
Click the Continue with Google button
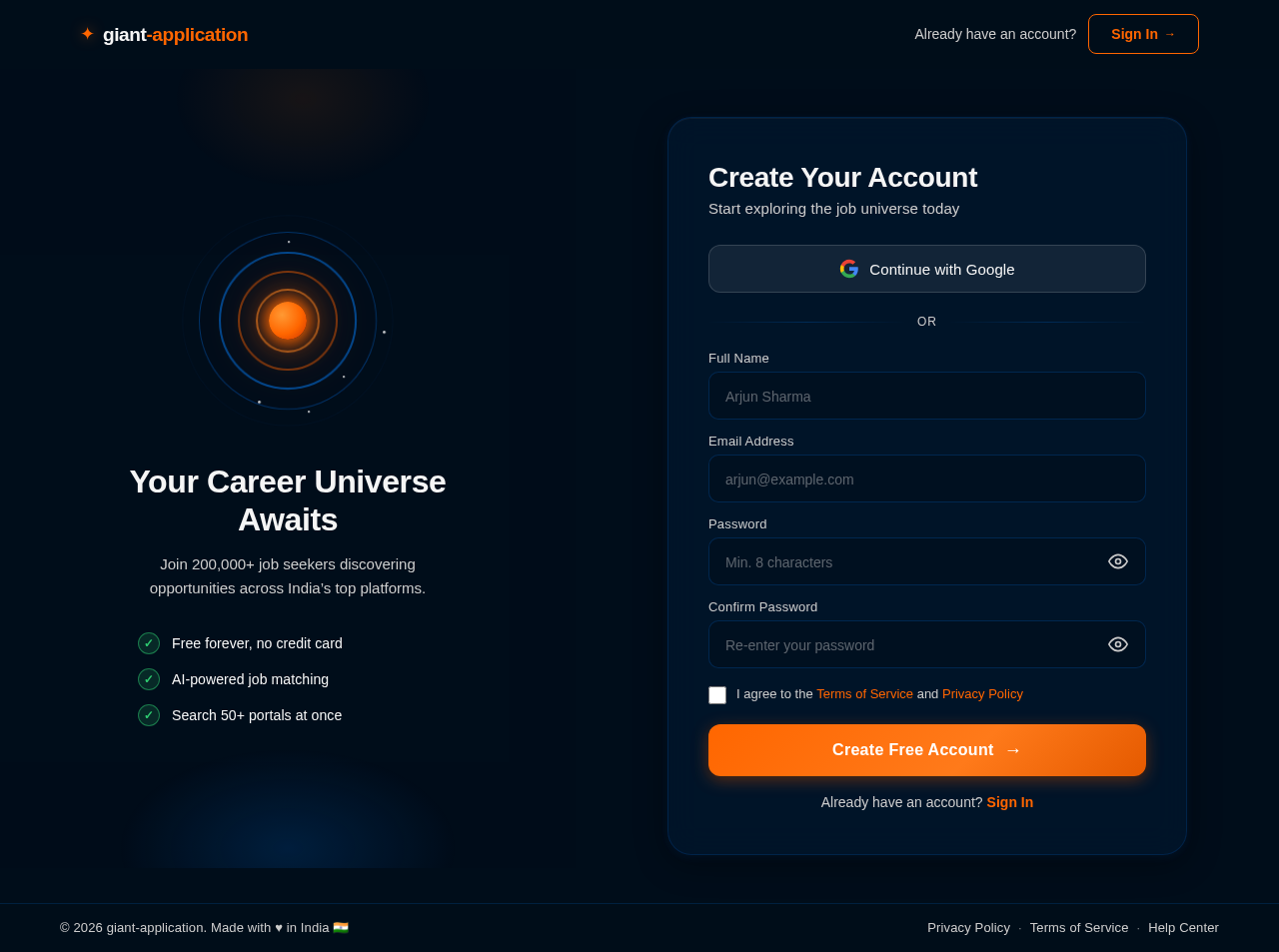(x=926, y=267)
